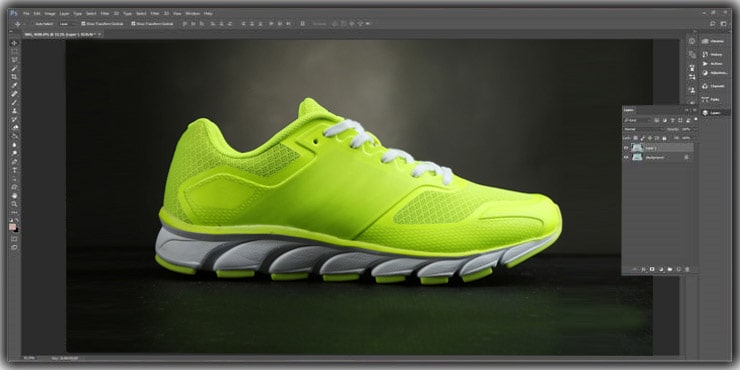Open the Adjustments panel
The height and width of the screenshot is (370, 740).
pyautogui.click(x=716, y=73)
